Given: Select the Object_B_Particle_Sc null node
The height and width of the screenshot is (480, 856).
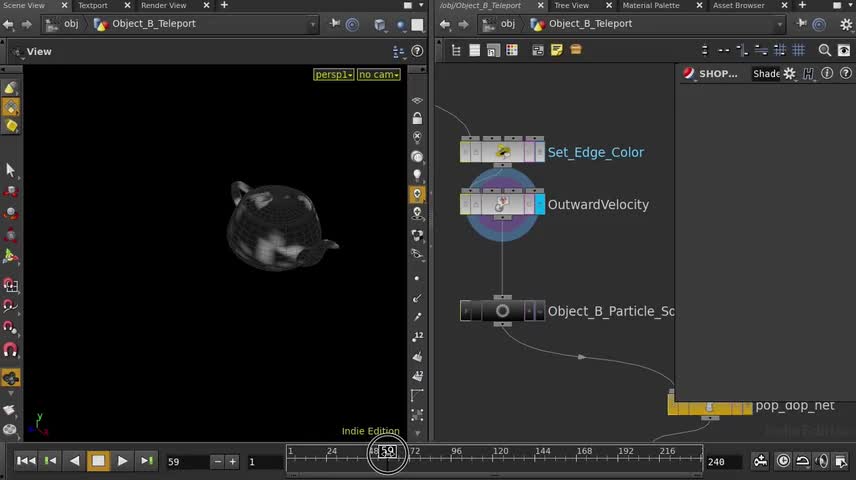Looking at the screenshot, I should [502, 311].
